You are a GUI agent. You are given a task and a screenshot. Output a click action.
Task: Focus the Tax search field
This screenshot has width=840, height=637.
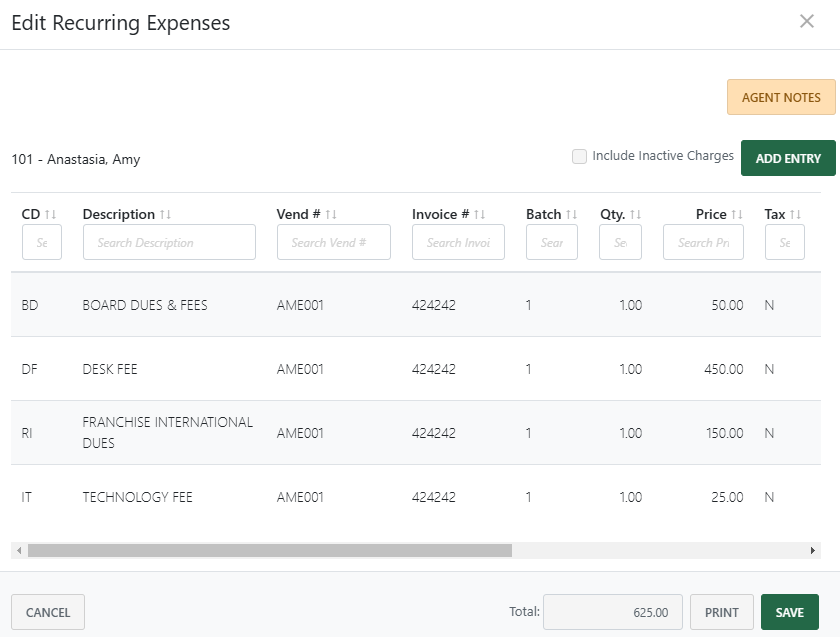pos(785,242)
